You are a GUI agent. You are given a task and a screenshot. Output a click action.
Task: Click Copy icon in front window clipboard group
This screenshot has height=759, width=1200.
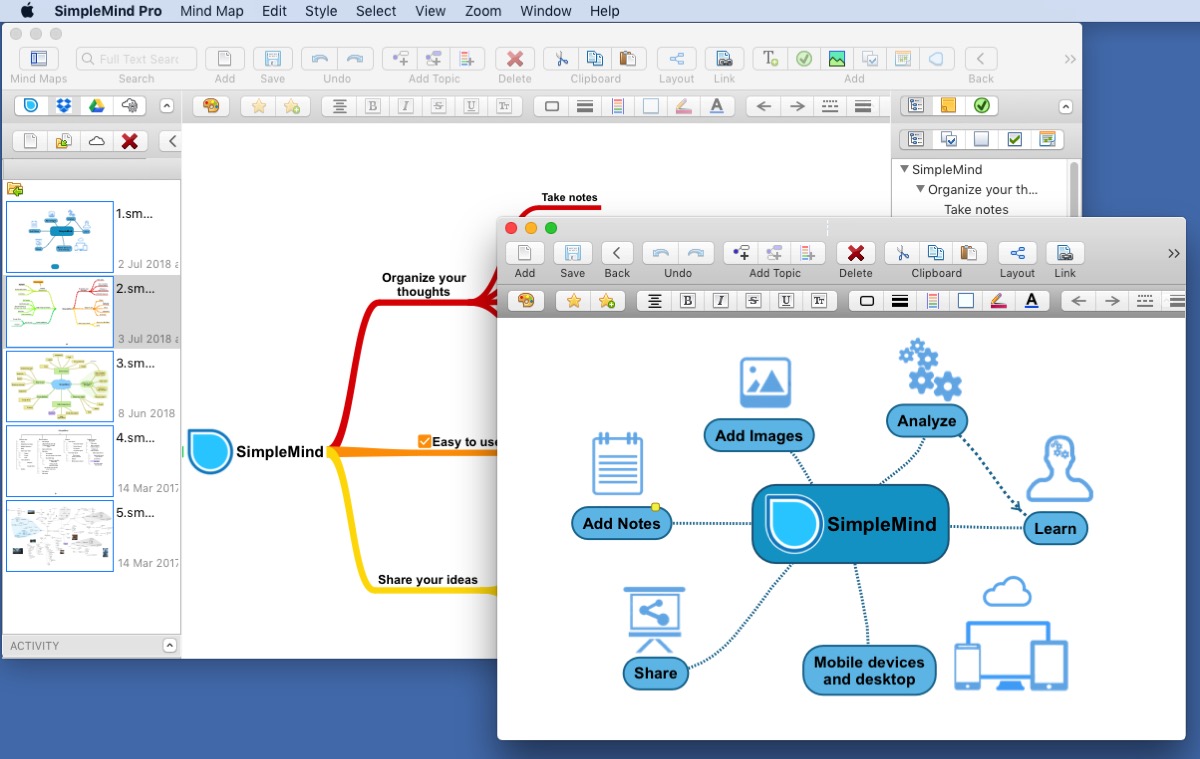(x=935, y=253)
